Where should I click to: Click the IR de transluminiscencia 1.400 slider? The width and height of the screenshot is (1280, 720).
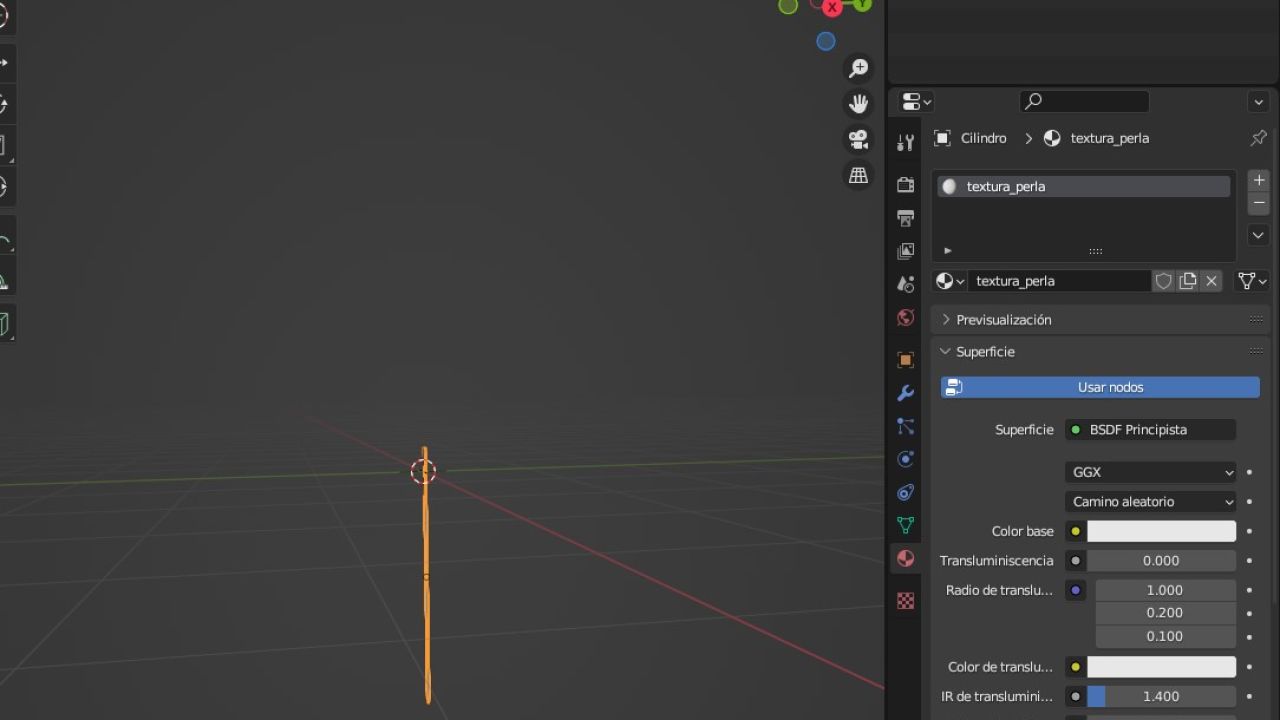1161,696
